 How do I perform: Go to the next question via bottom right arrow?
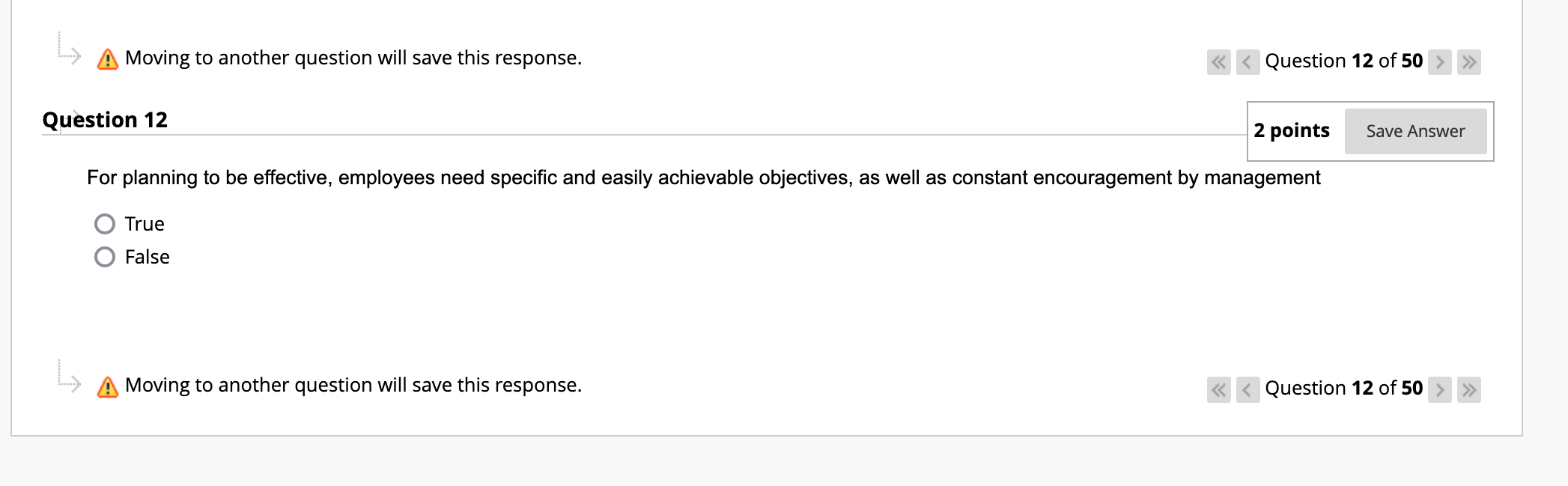click(1440, 389)
